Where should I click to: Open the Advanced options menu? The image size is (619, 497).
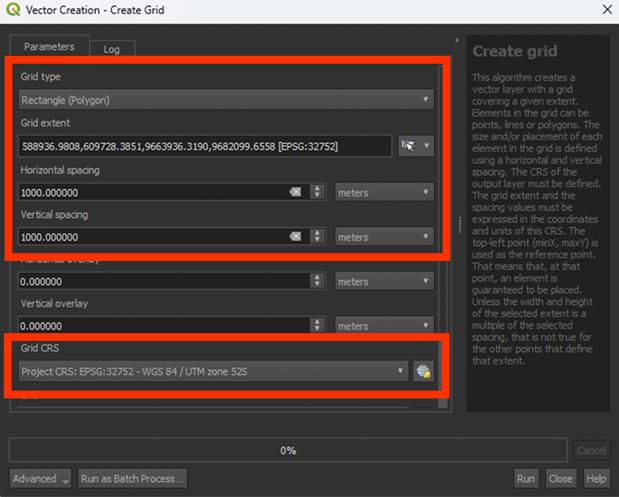pos(41,478)
